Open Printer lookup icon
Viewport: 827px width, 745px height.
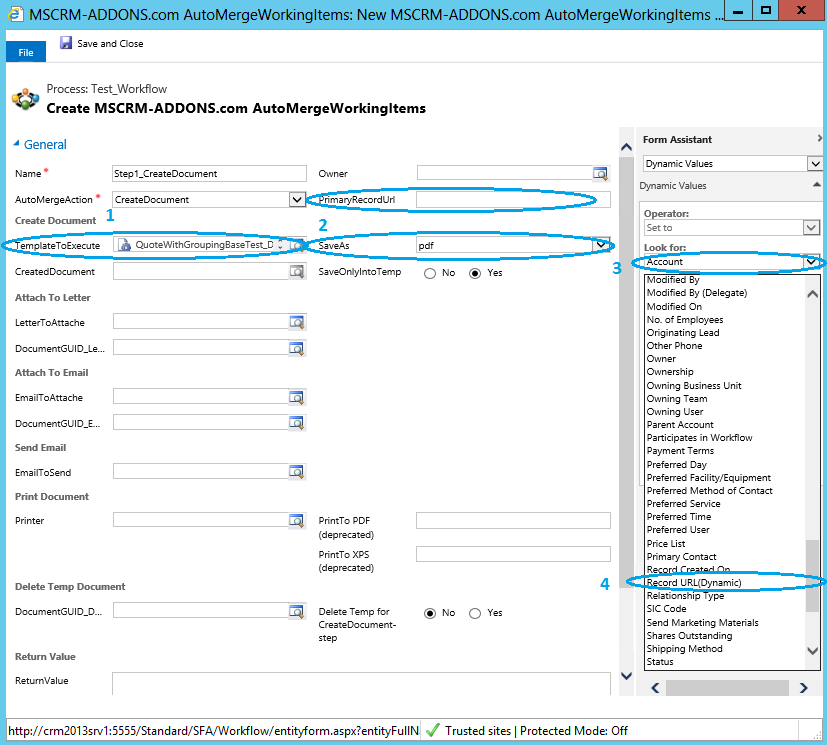(297, 520)
